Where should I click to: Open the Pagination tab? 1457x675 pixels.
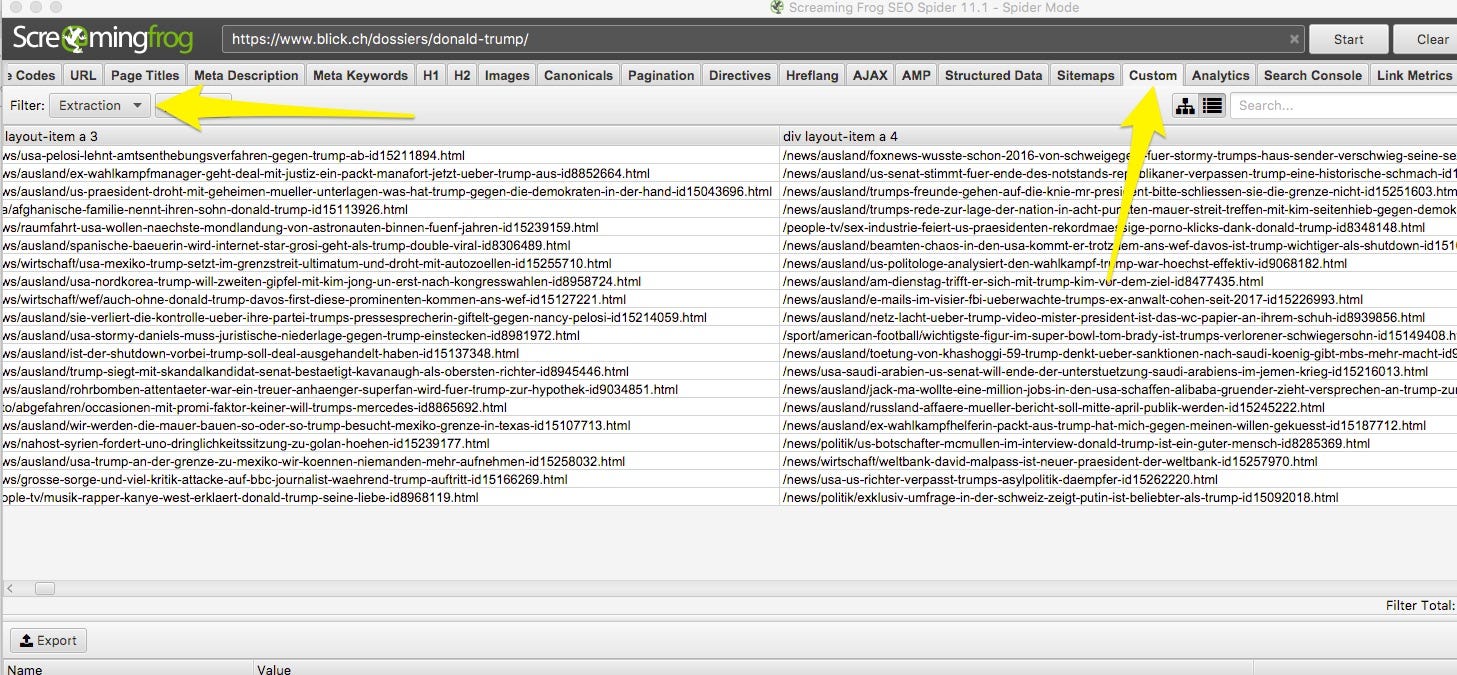point(661,75)
